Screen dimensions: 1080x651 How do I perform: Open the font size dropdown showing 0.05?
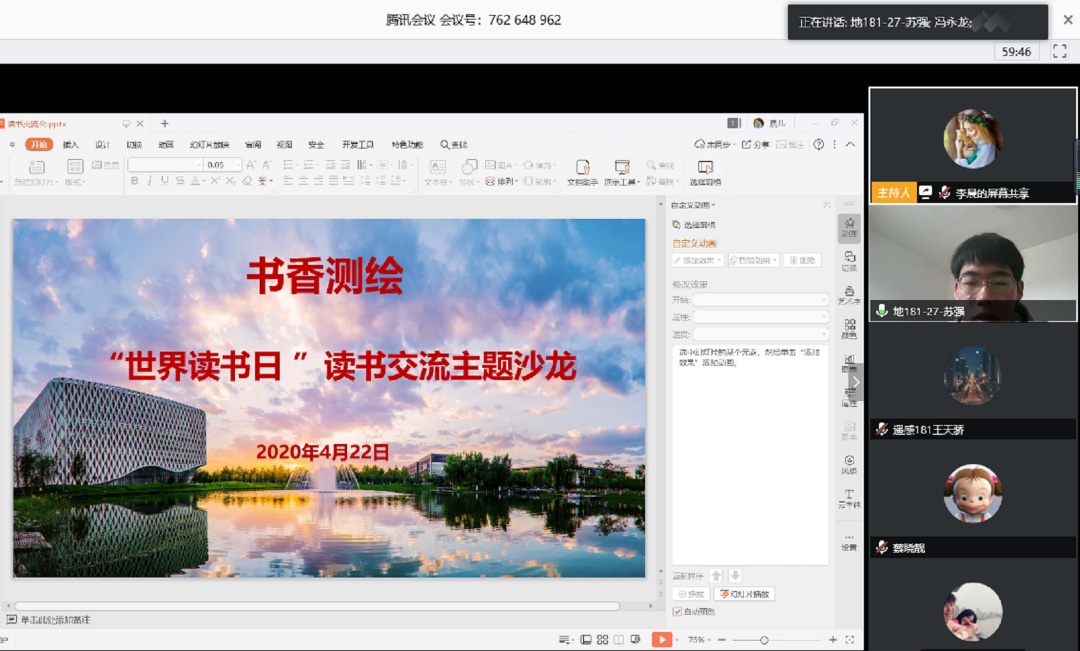(222, 164)
